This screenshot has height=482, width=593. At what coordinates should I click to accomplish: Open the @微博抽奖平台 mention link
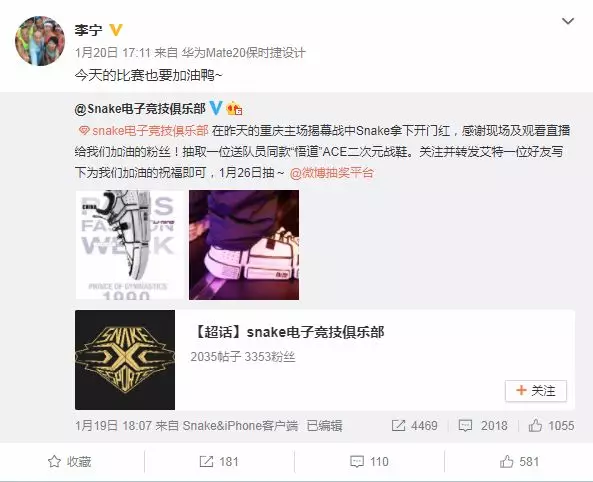332,173
